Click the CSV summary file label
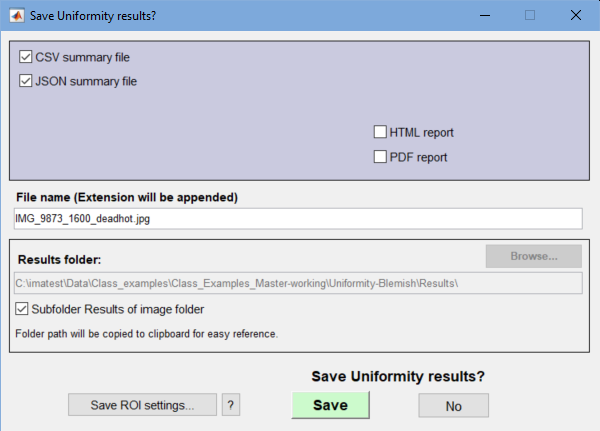The image size is (600, 431). (83, 57)
